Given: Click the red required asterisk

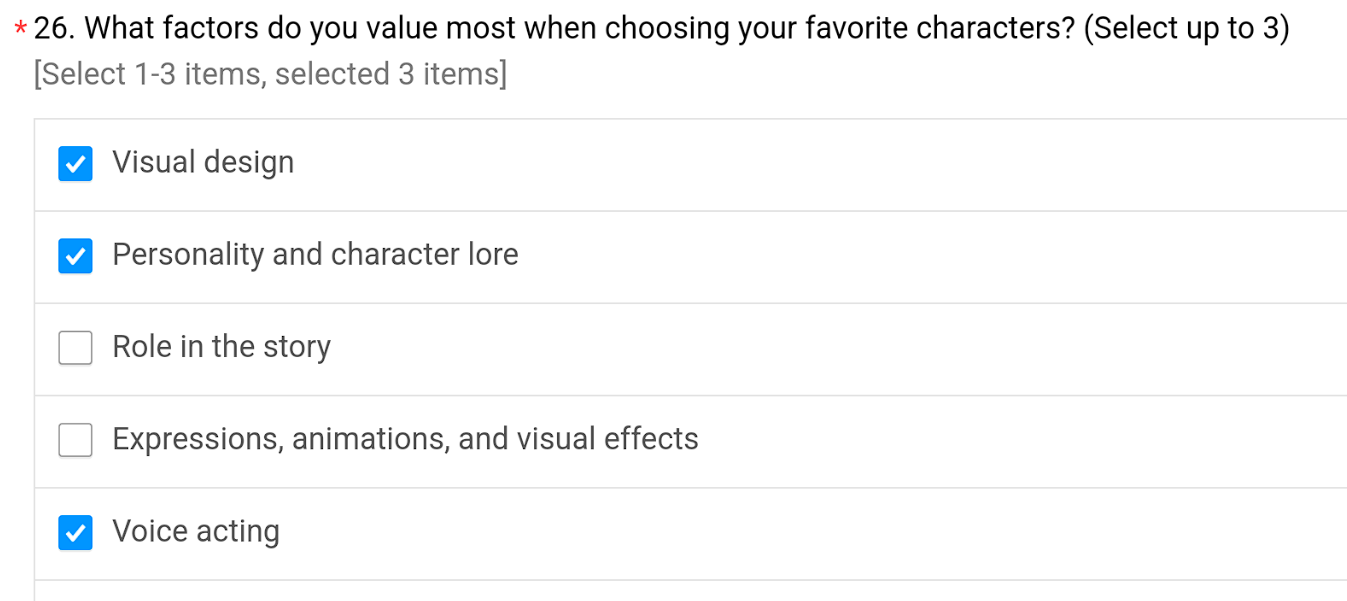Looking at the screenshot, I should tap(21, 29).
